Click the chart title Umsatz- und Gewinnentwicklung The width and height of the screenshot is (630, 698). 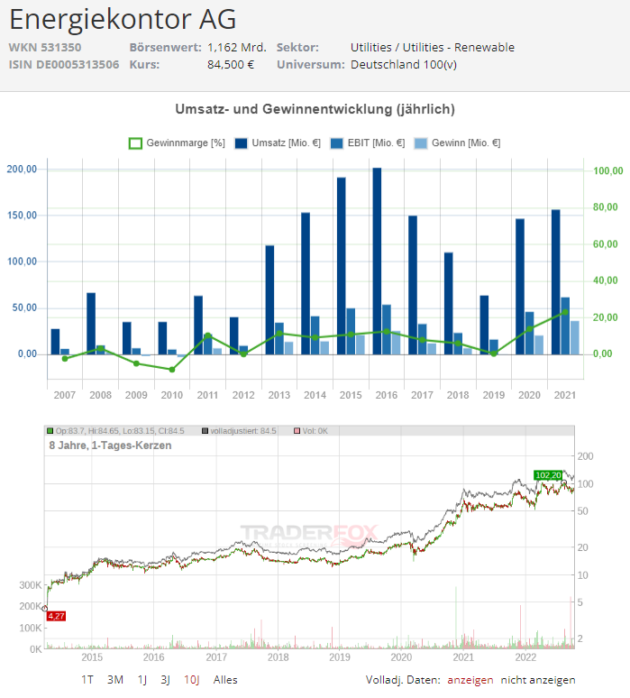click(x=315, y=109)
